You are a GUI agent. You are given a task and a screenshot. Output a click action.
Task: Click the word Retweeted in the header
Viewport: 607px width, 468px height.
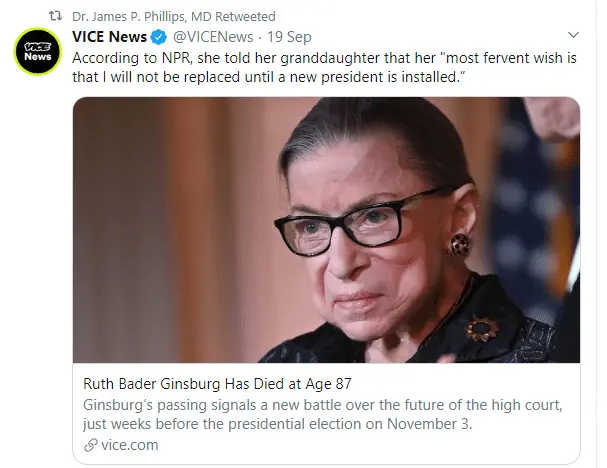pos(250,17)
